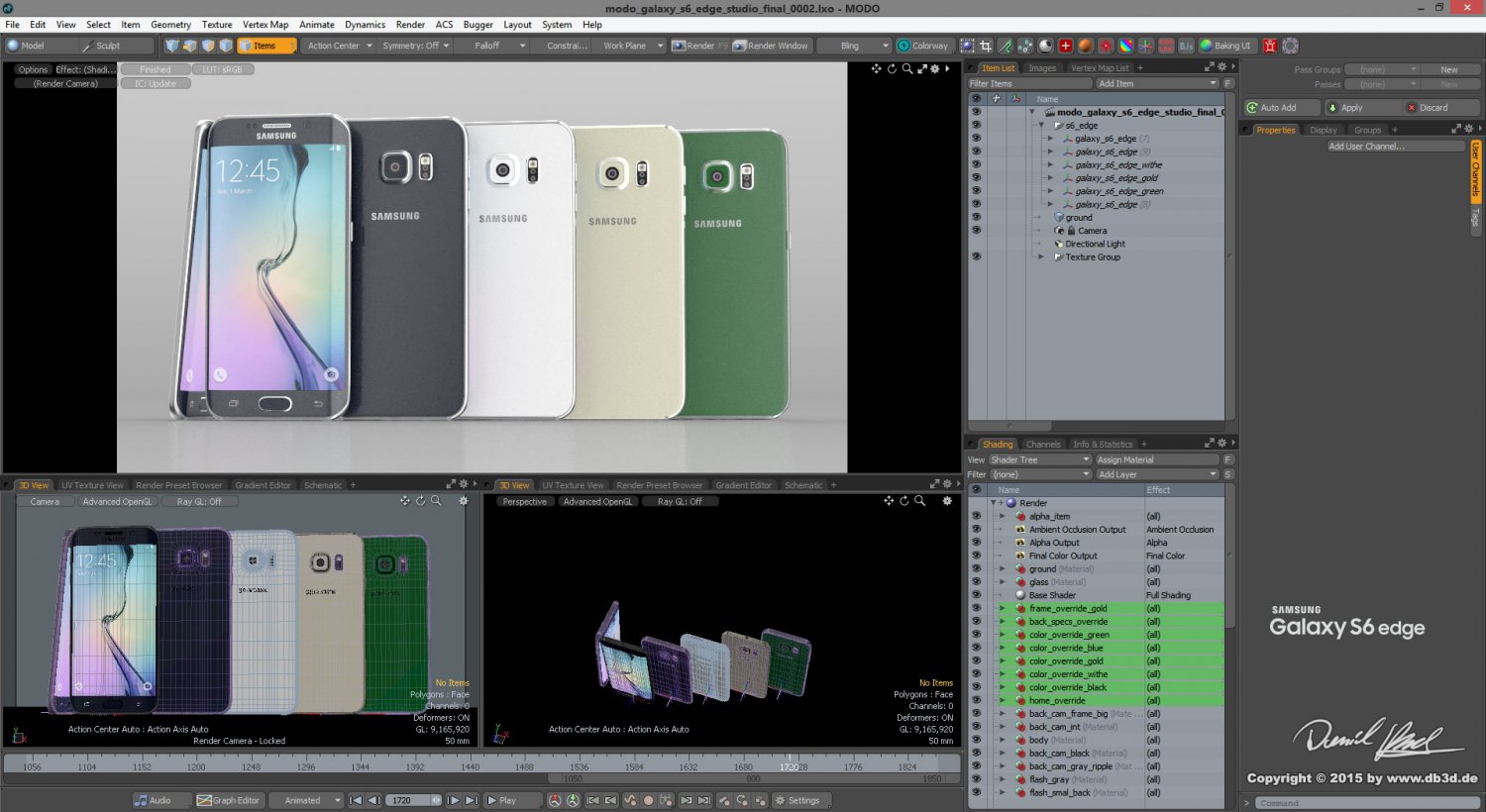Click the Command input field
Viewport: 1486px width, 812px height.
point(1365,802)
